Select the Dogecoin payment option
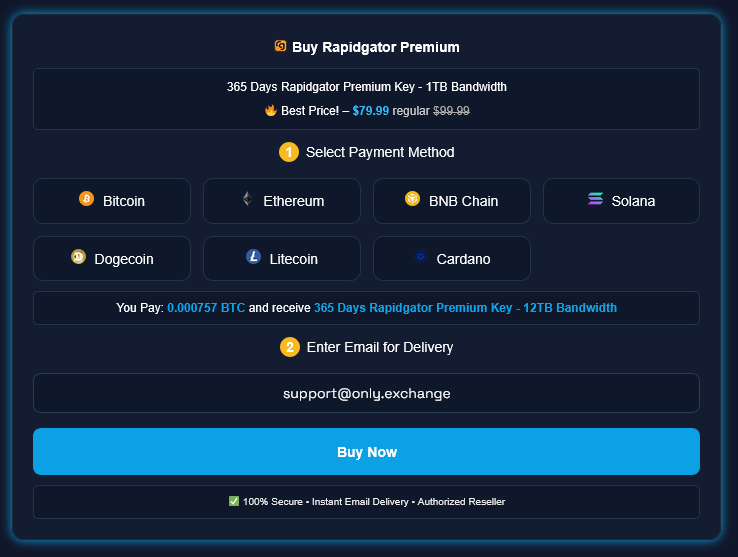 click(x=112, y=258)
